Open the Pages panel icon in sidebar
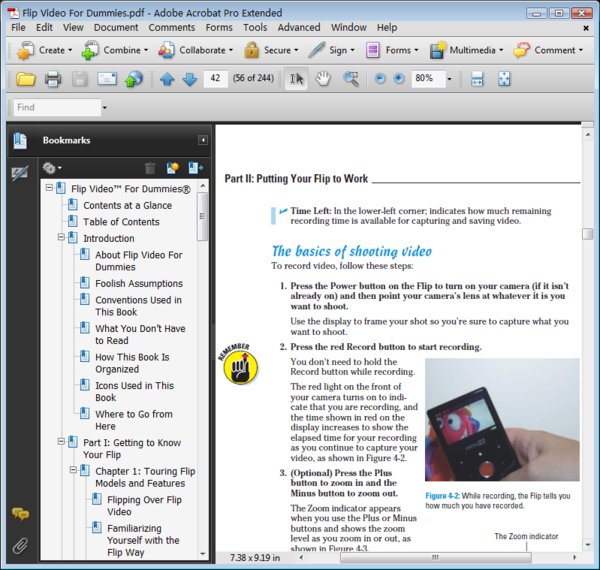This screenshot has width=600, height=570. pos(20,140)
